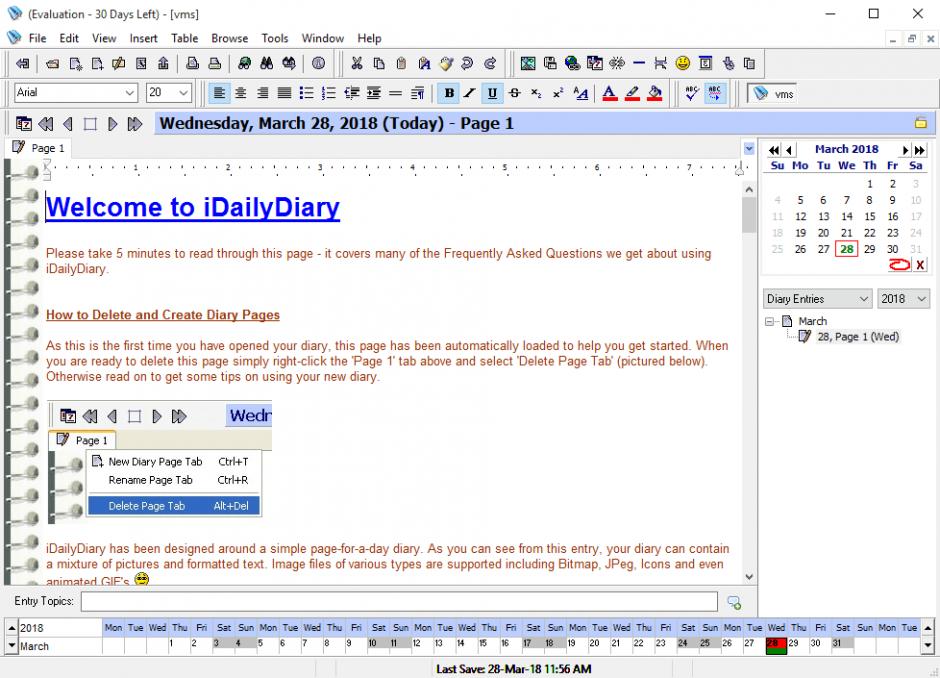Image resolution: width=940 pixels, height=678 pixels.
Task: Click the red circle below calendar
Action: (899, 264)
